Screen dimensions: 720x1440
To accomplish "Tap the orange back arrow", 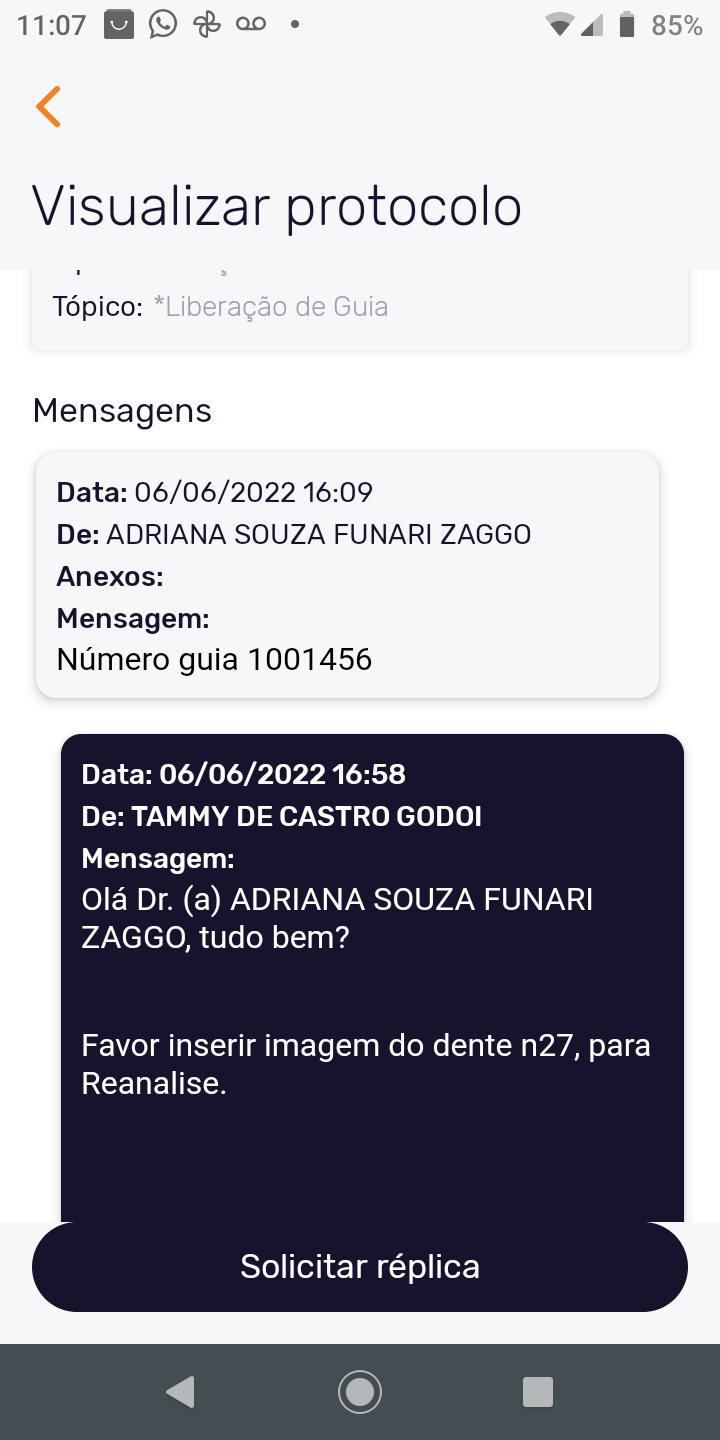I will pyautogui.click(x=48, y=106).
